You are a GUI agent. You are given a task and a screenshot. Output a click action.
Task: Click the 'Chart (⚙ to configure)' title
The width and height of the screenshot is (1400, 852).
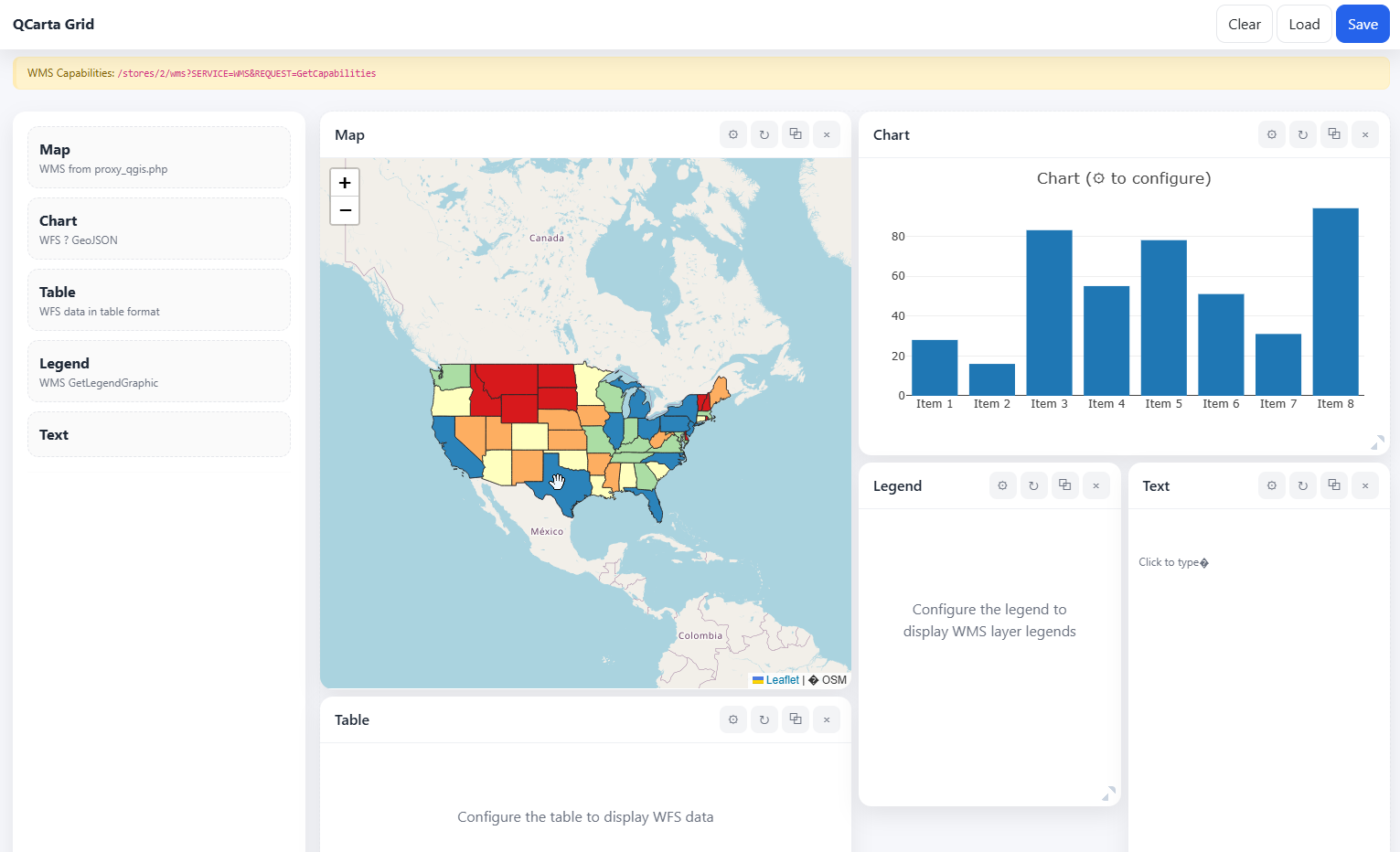click(x=1124, y=178)
